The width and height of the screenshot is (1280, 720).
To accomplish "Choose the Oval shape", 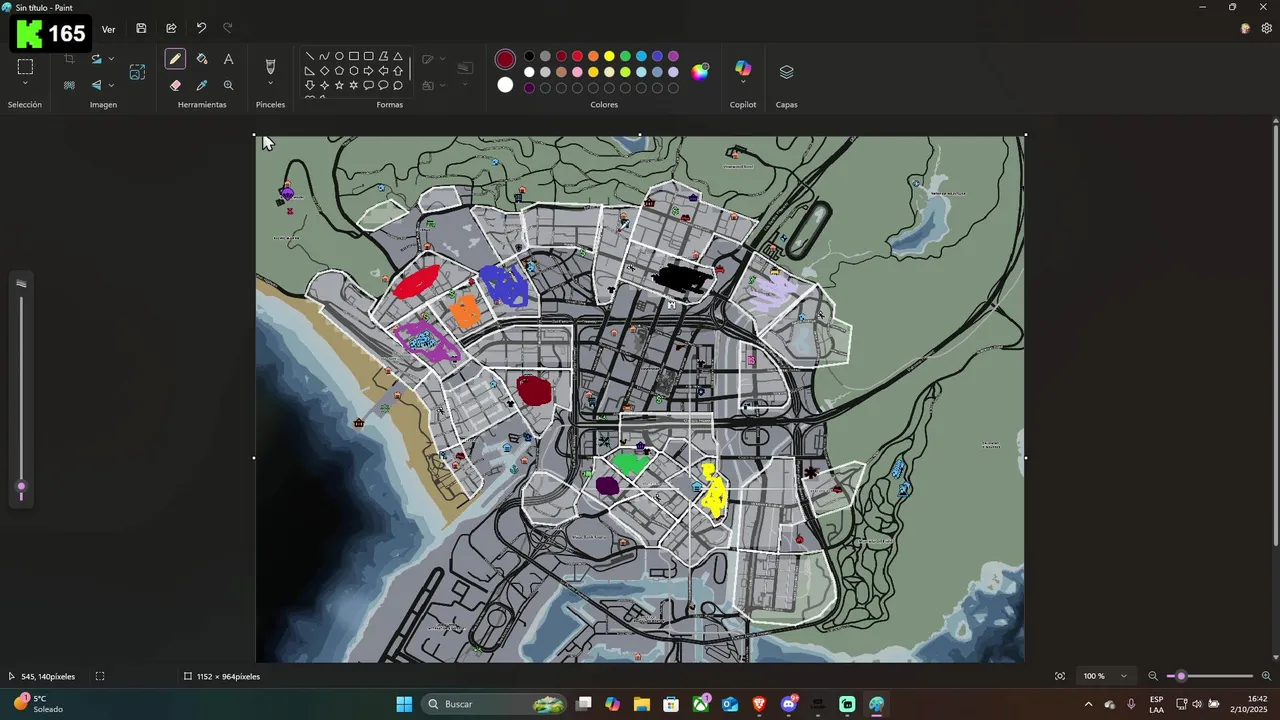I will point(339,56).
